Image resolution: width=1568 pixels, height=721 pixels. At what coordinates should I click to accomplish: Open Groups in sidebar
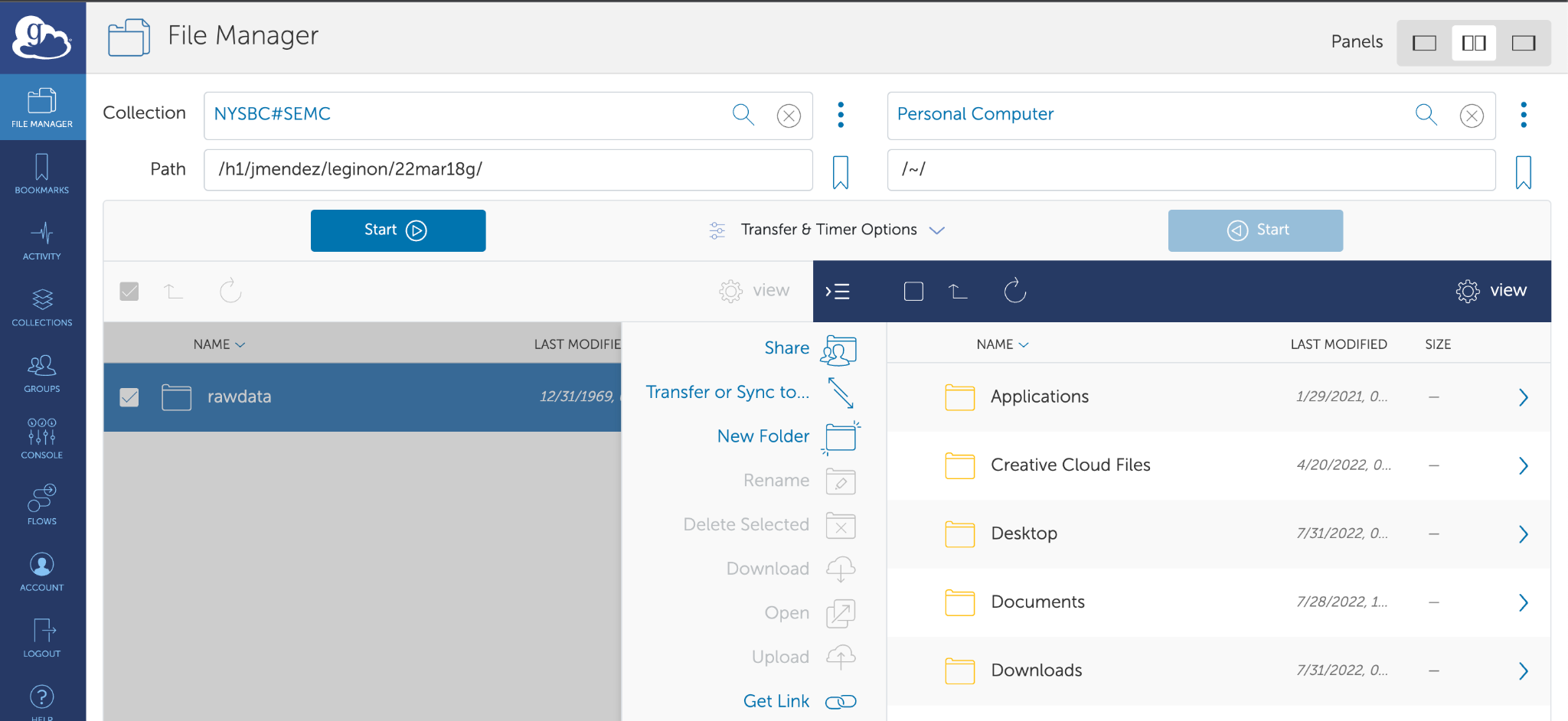42,374
